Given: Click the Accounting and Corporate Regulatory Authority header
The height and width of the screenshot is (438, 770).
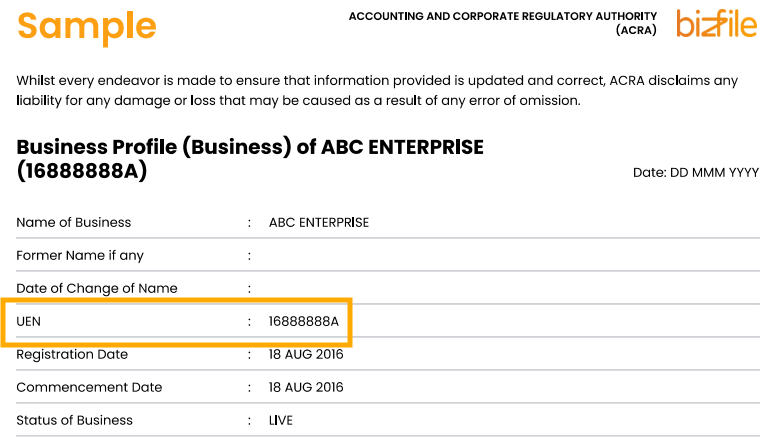Looking at the screenshot, I should point(503,17).
